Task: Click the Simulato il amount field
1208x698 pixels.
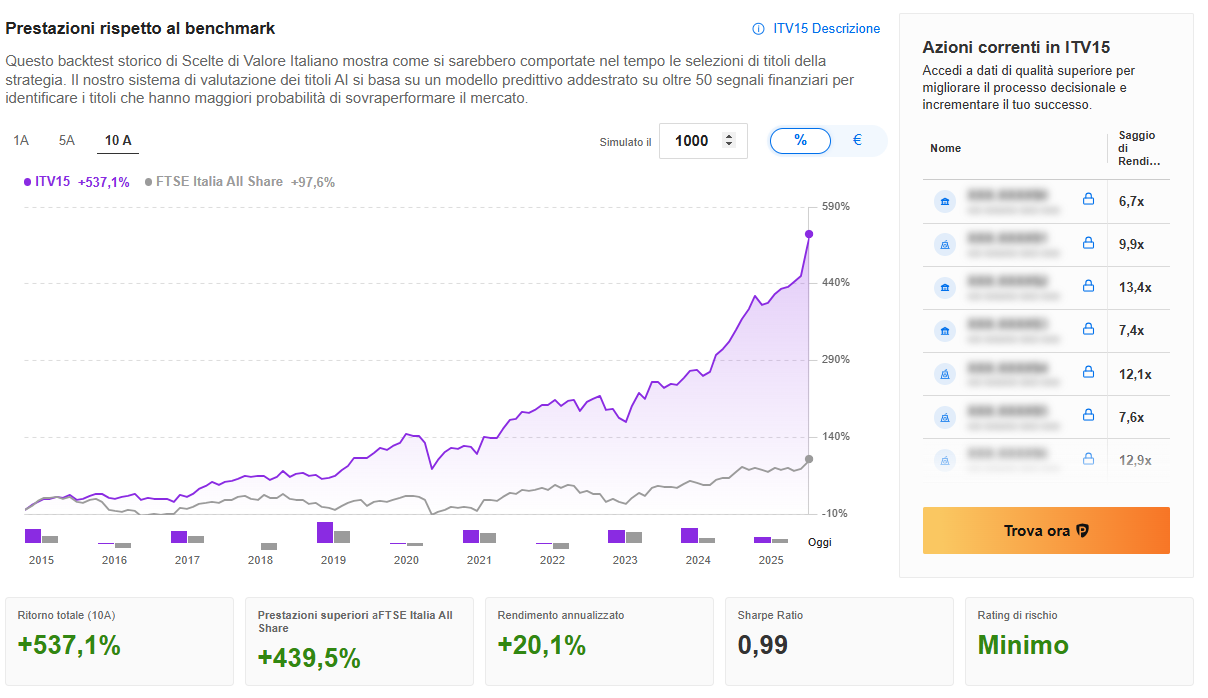Action: (703, 141)
